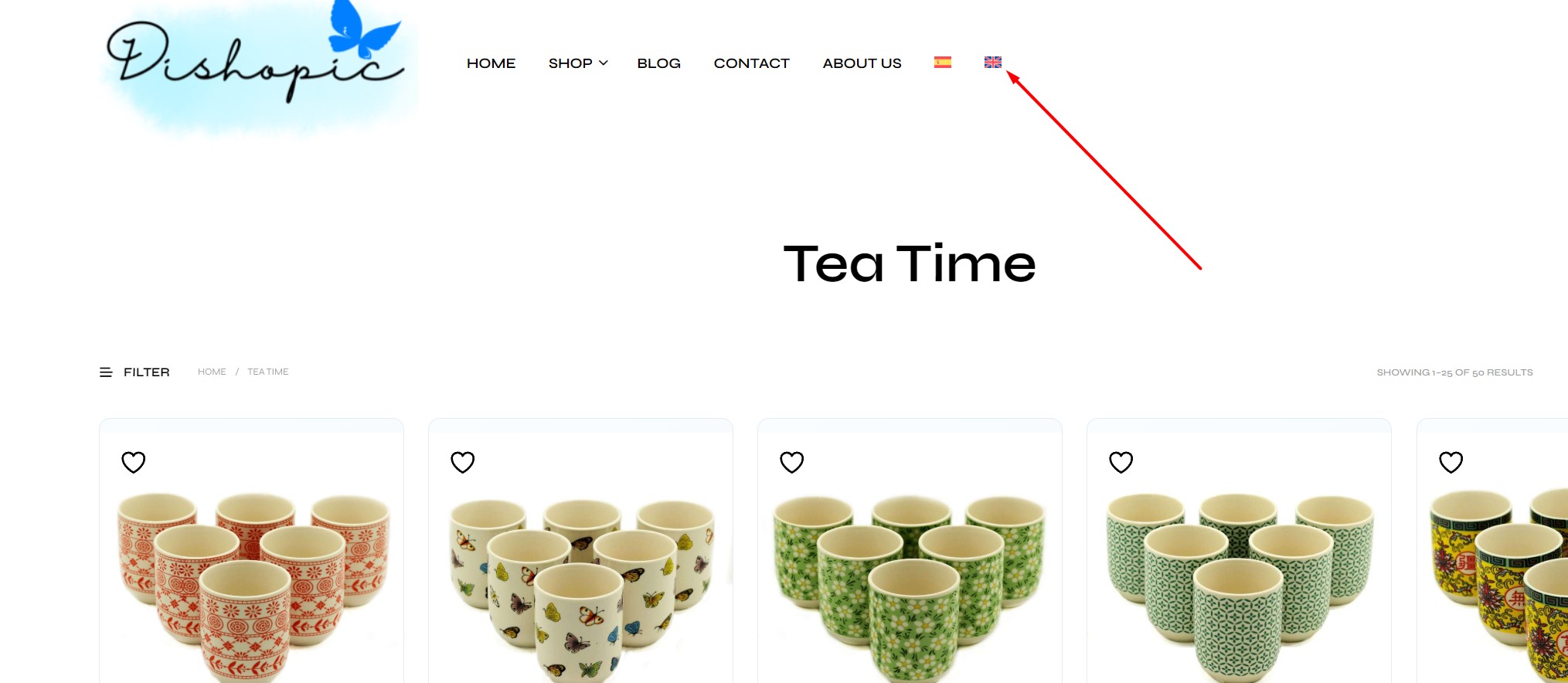Toggle wishlist heart on green floral cups

click(792, 462)
